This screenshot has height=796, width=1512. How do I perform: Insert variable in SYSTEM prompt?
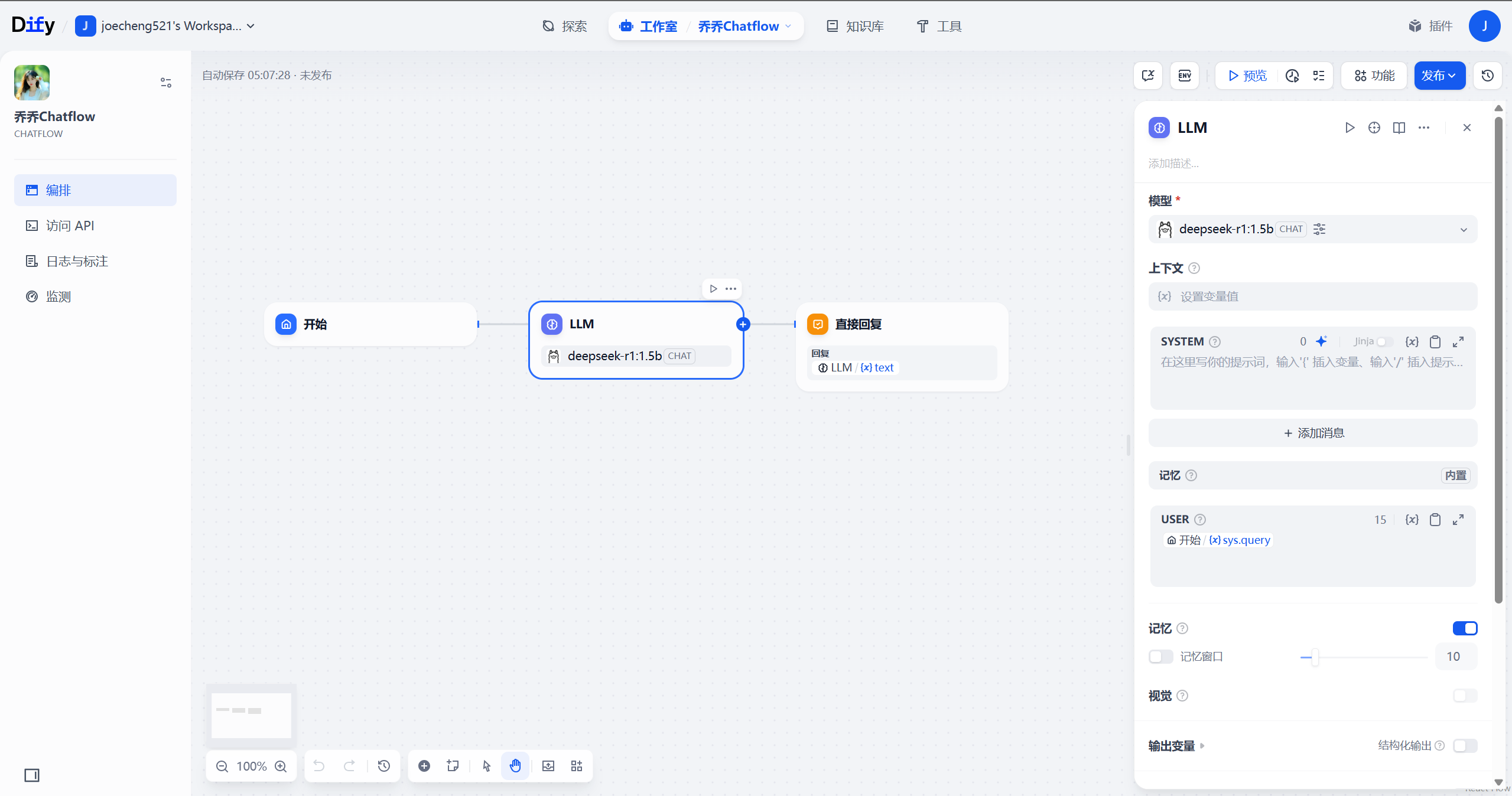pyautogui.click(x=1412, y=342)
